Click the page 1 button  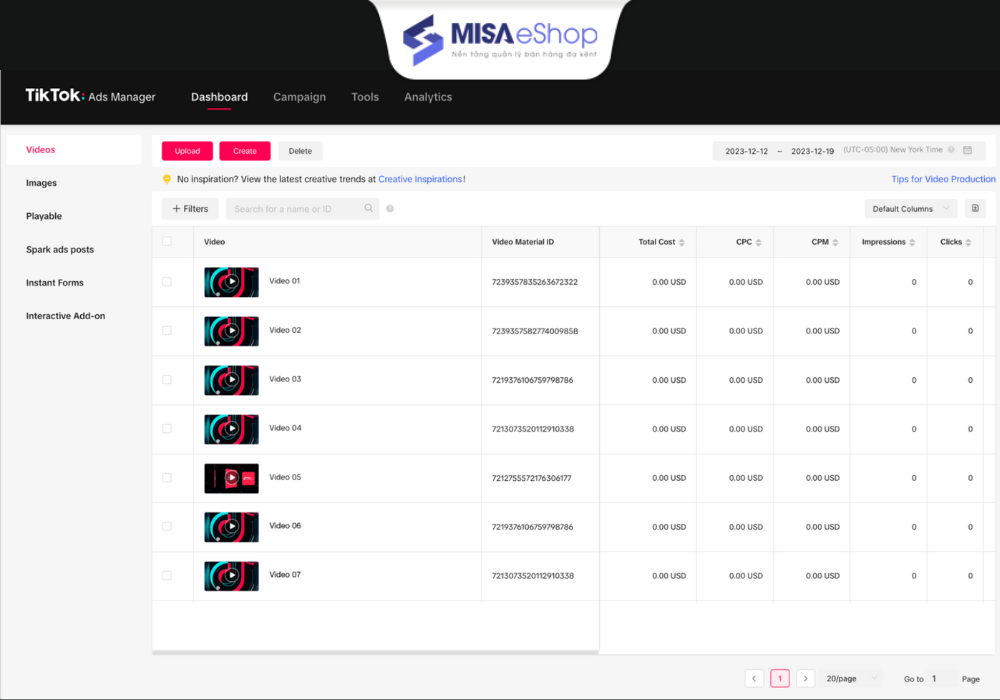[780, 678]
